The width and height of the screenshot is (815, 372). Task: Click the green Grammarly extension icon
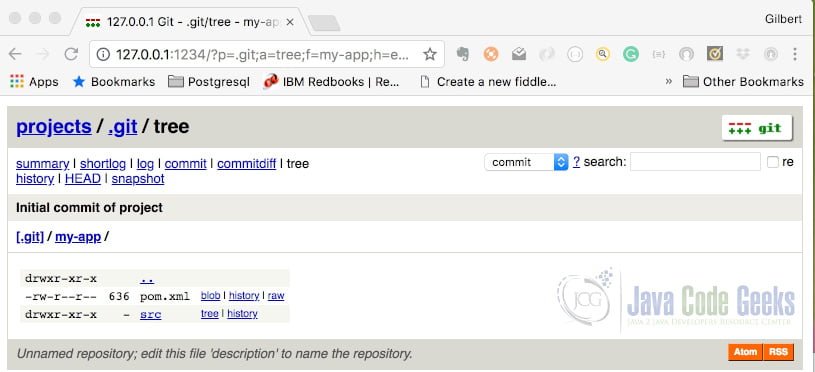(x=630, y=54)
